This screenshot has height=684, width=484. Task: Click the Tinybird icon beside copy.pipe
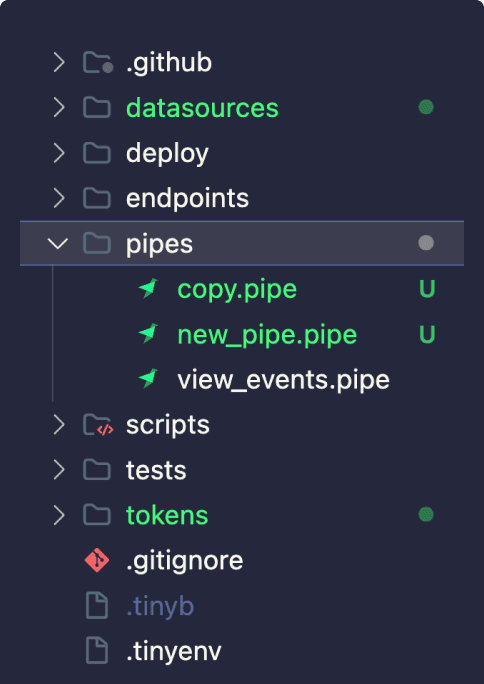click(x=148, y=289)
